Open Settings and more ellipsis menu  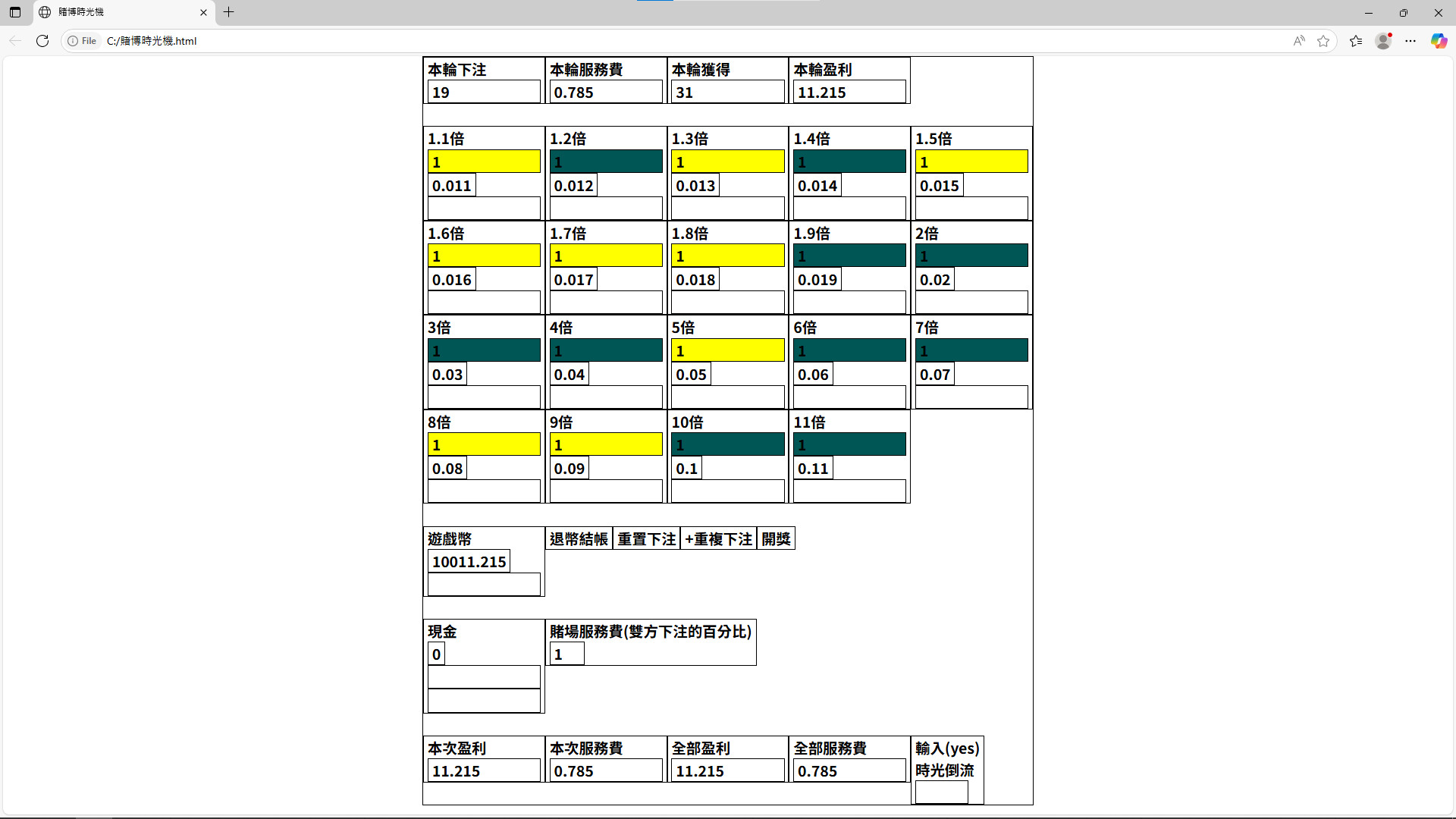pos(1410,41)
